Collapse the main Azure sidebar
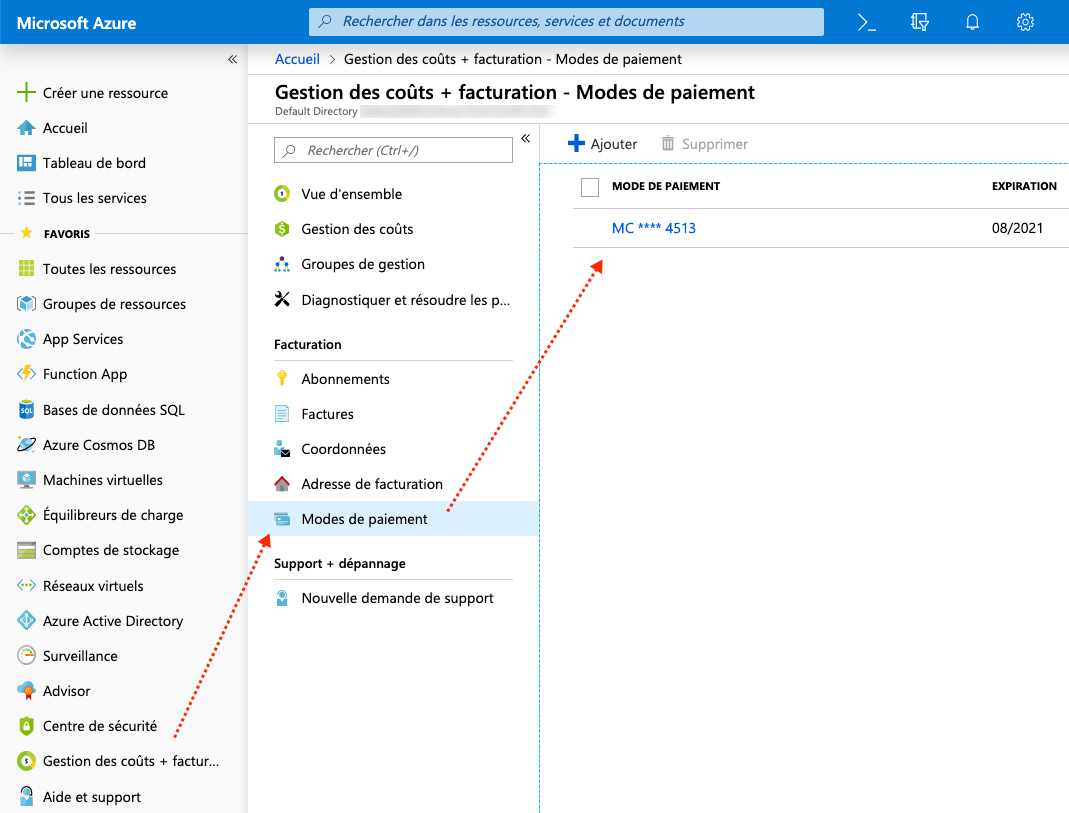Image resolution: width=1069 pixels, height=813 pixels. pyautogui.click(x=232, y=59)
